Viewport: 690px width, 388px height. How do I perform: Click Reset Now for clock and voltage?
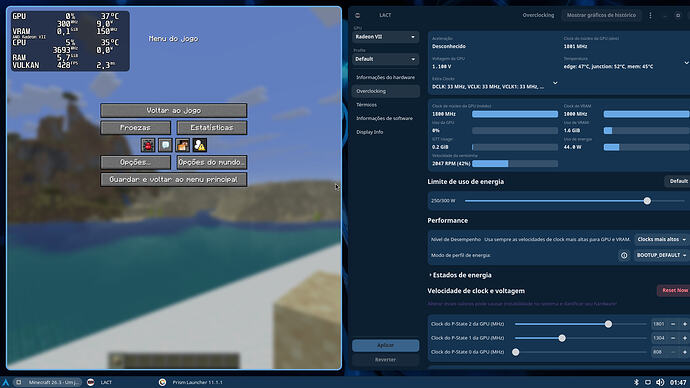(674, 290)
